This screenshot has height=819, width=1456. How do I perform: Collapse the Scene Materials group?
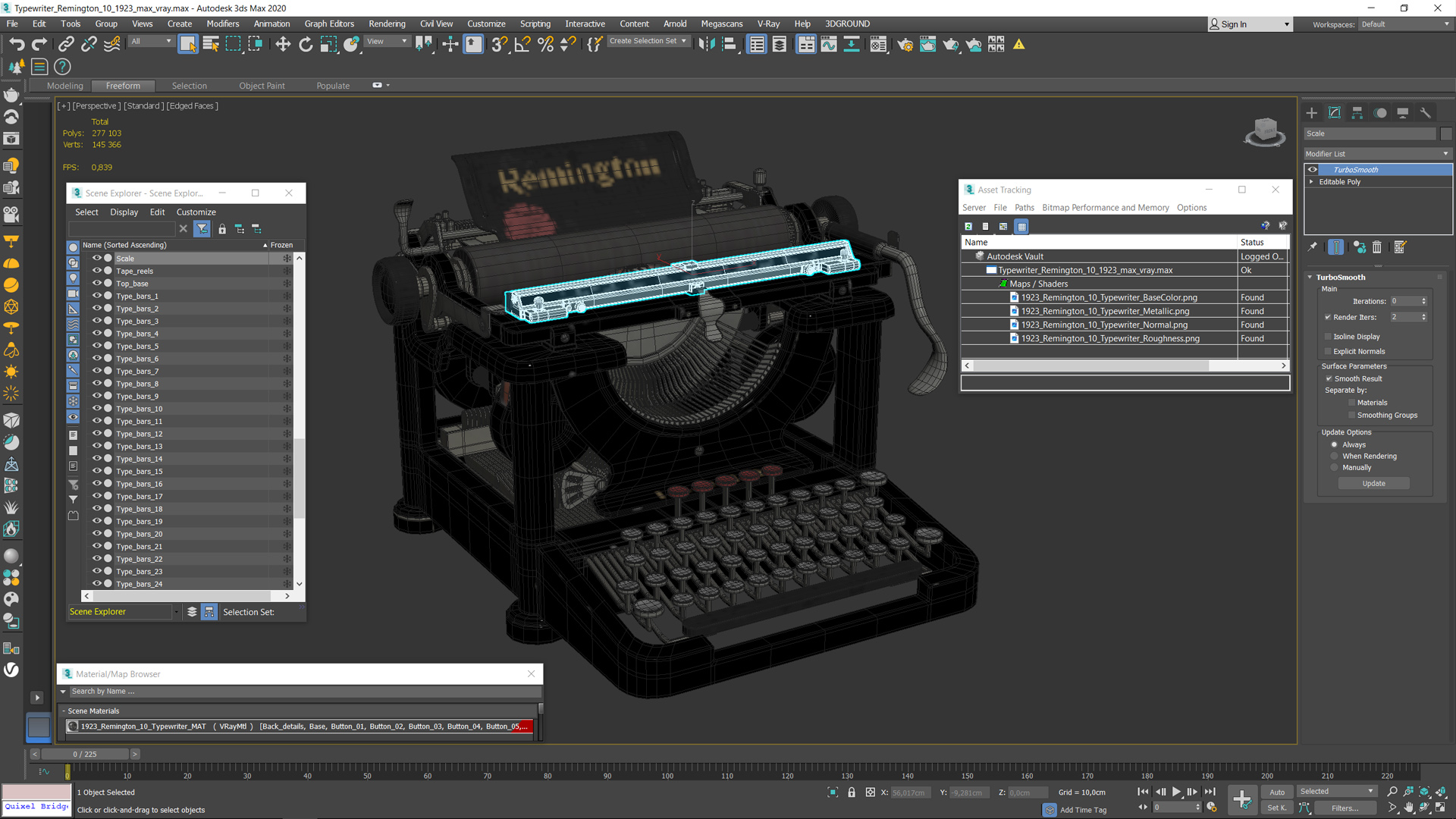(64, 711)
